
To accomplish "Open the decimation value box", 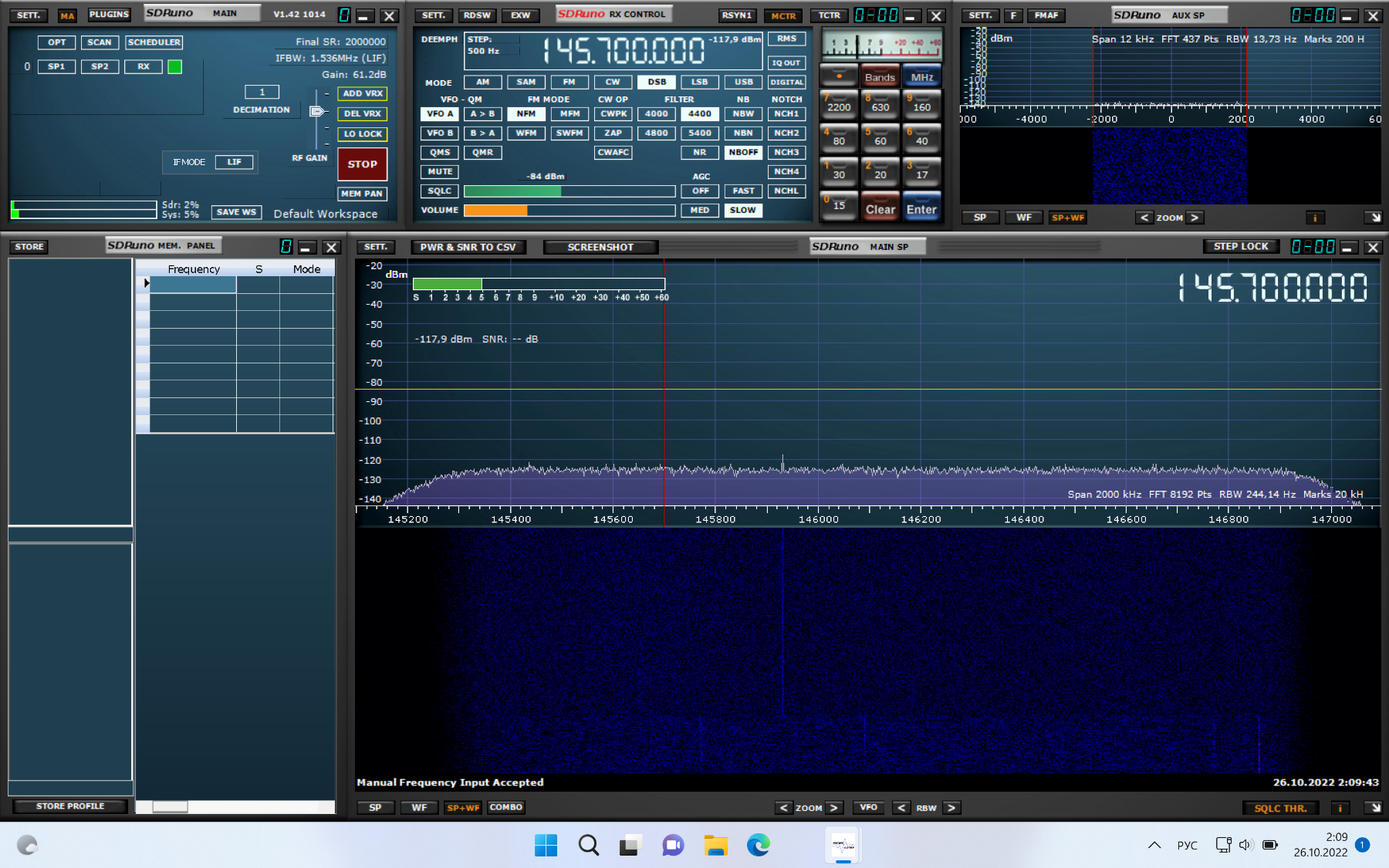I will [262, 92].
